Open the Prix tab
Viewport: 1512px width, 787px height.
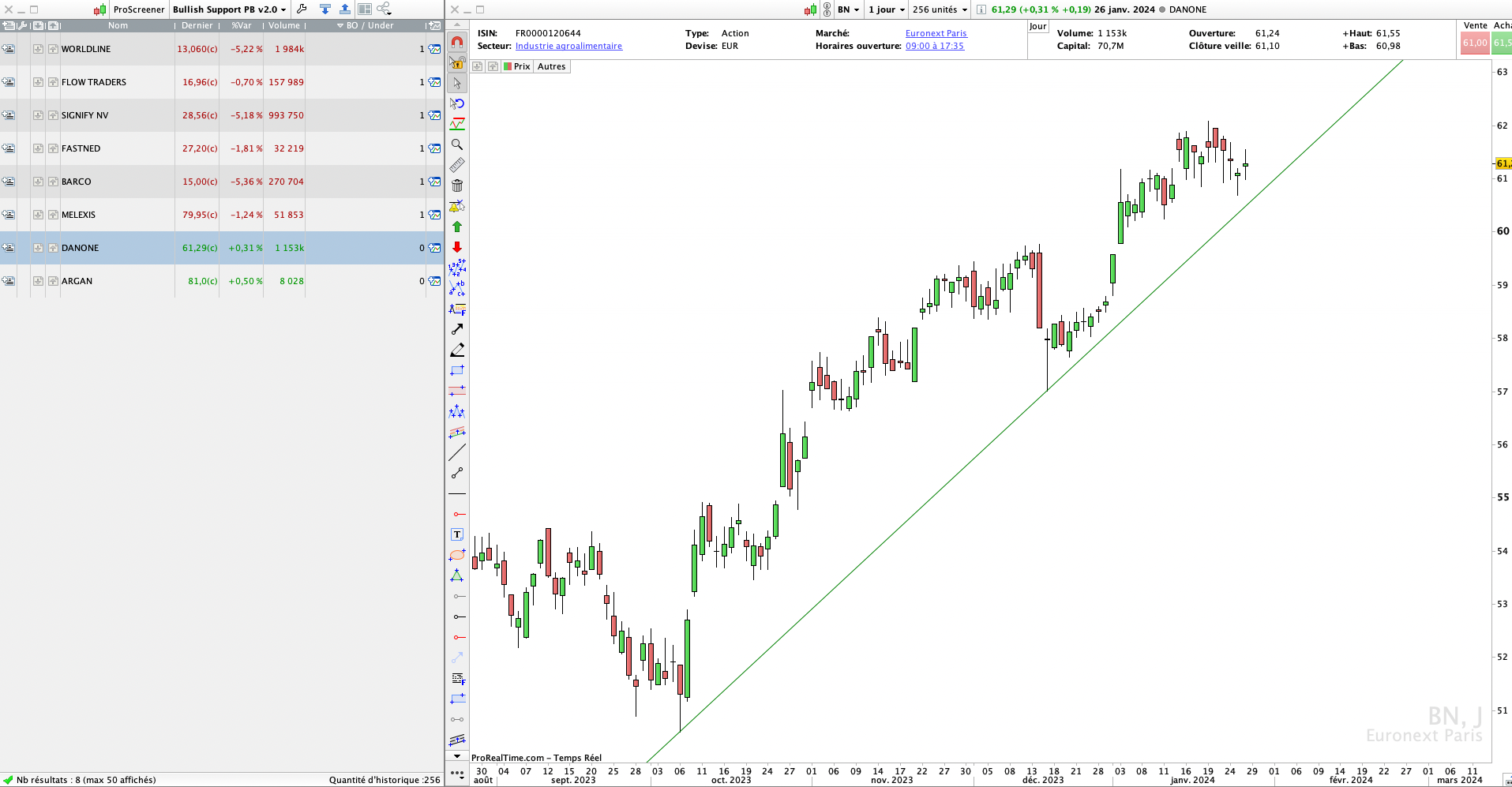click(517, 66)
